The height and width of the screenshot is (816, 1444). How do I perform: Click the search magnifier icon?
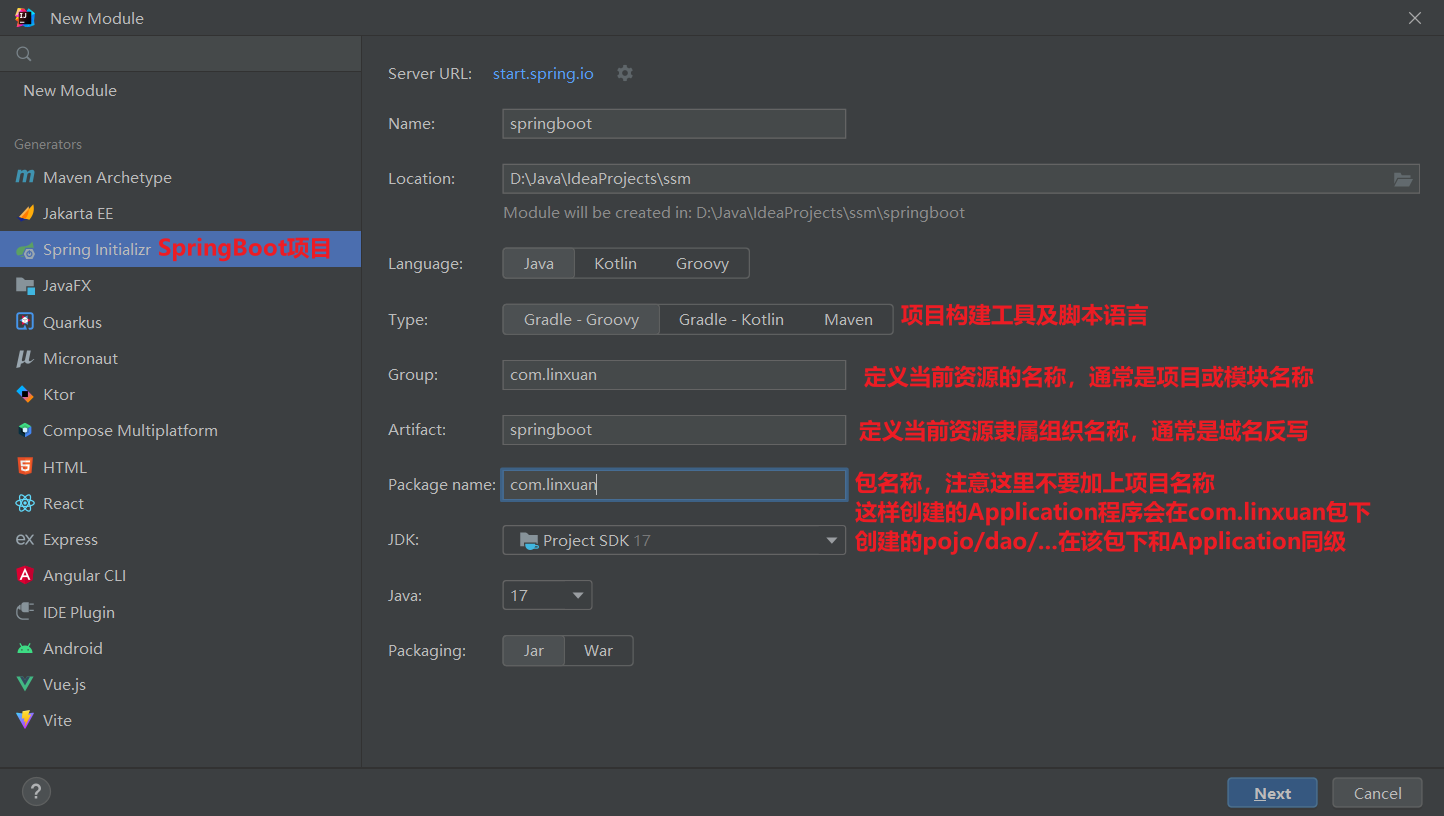pos(24,54)
